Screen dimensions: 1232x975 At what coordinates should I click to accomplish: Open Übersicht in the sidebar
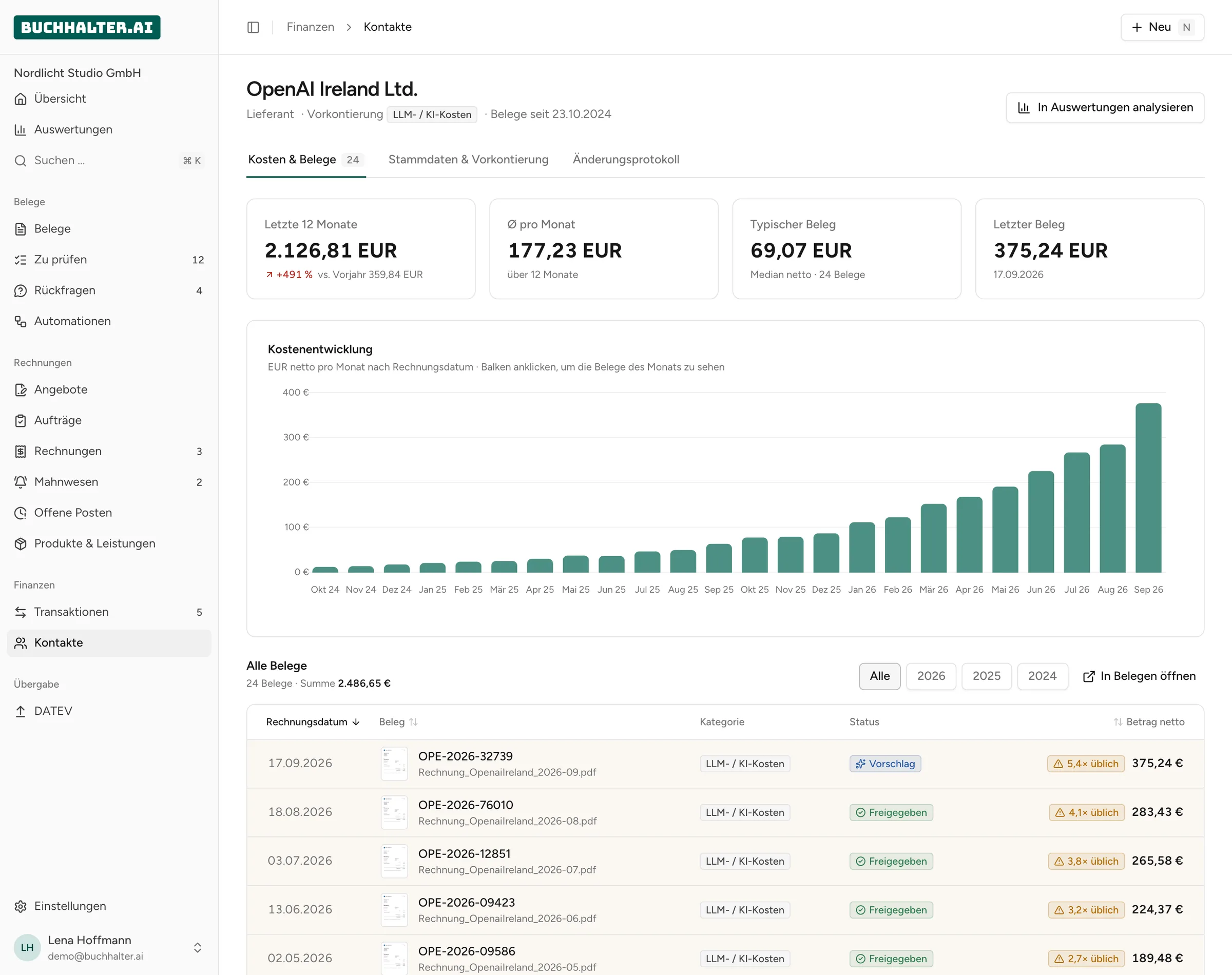(x=108, y=99)
